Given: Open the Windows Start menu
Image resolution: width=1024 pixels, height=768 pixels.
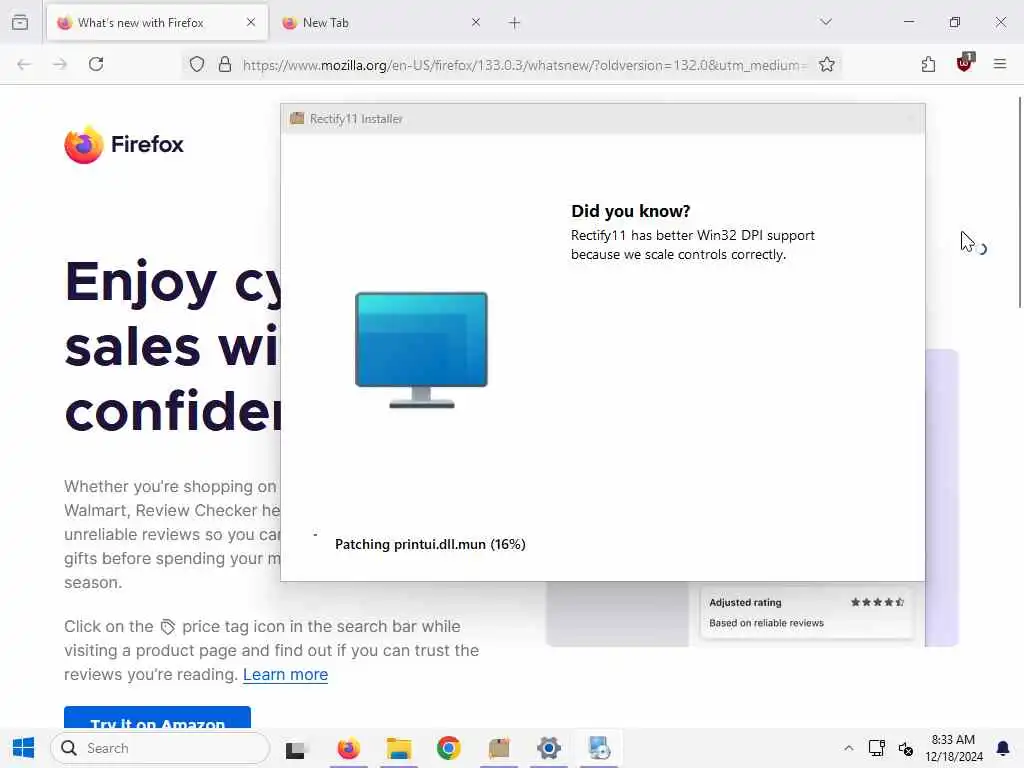Looking at the screenshot, I should pos(24,748).
